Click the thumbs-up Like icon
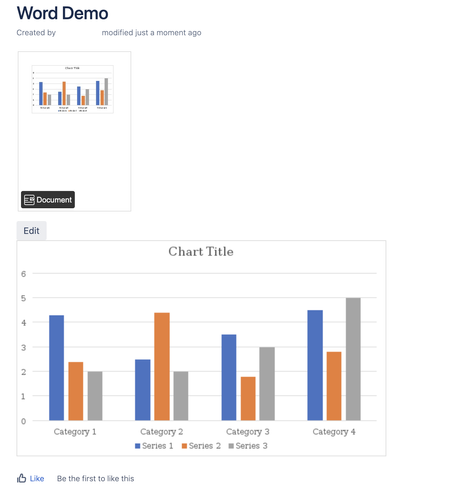The width and height of the screenshot is (463, 487). tap(21, 478)
